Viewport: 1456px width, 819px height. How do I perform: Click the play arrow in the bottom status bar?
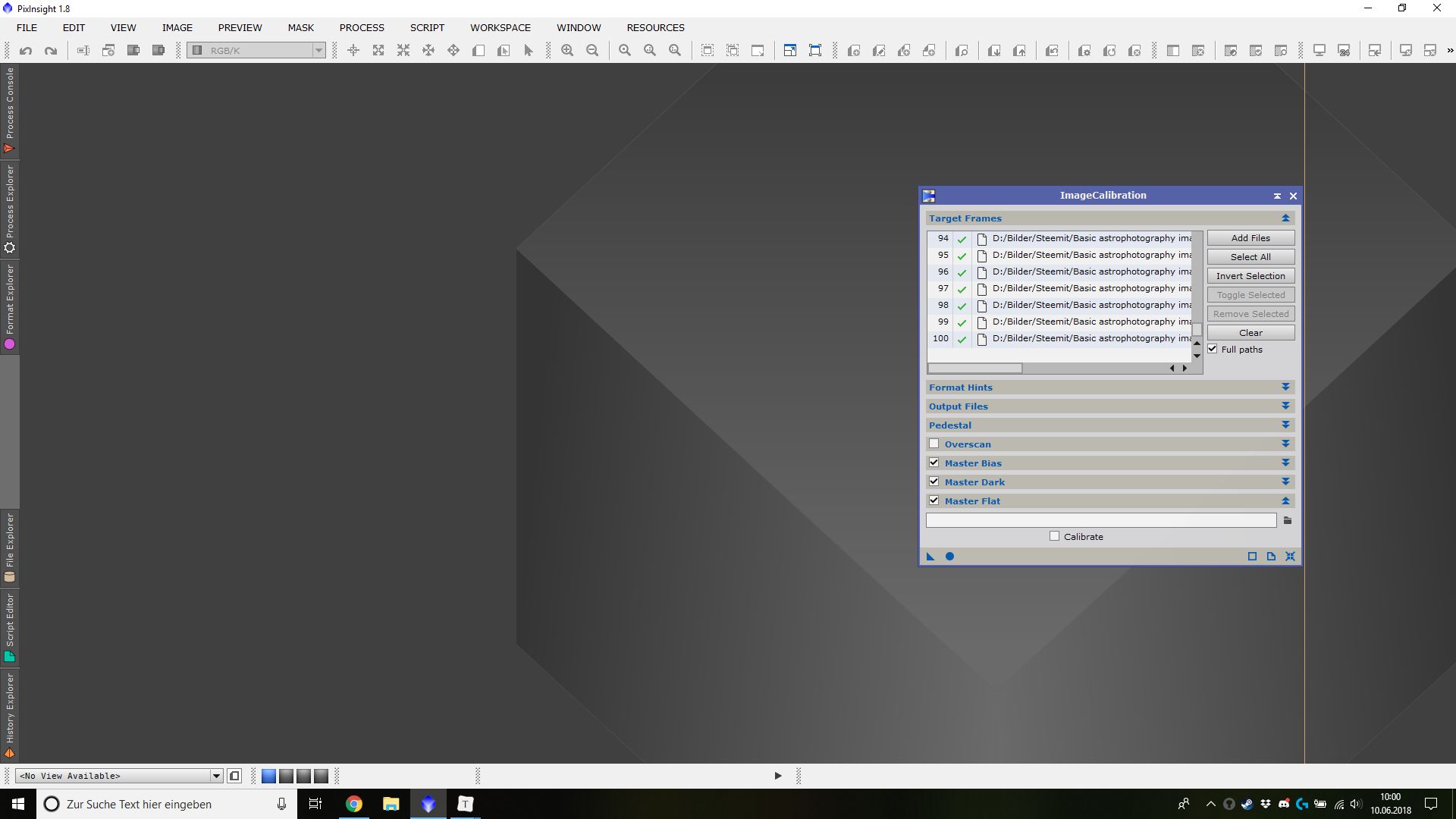tap(778, 776)
